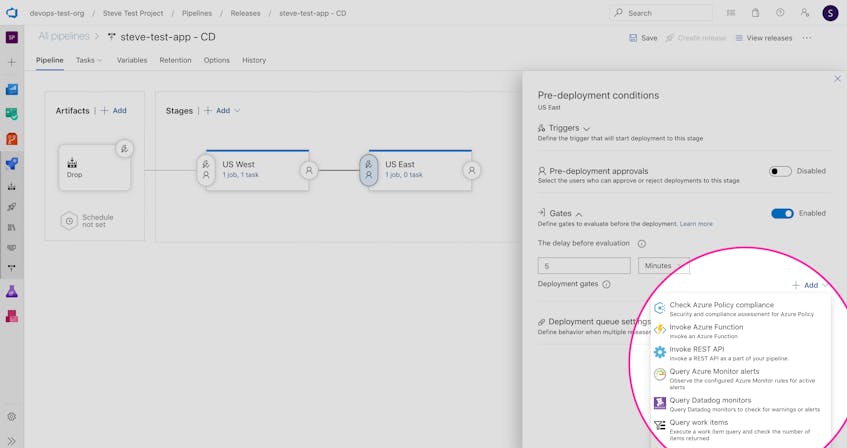Viewport: 847px width, 448px height.
Task: Select Invoke REST API gate
Action: [740, 353]
